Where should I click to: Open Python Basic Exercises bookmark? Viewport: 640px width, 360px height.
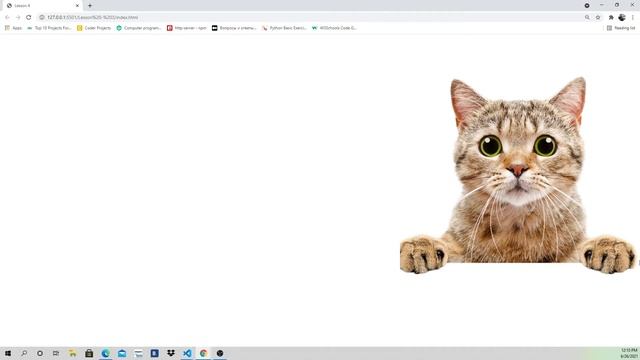coord(284,28)
